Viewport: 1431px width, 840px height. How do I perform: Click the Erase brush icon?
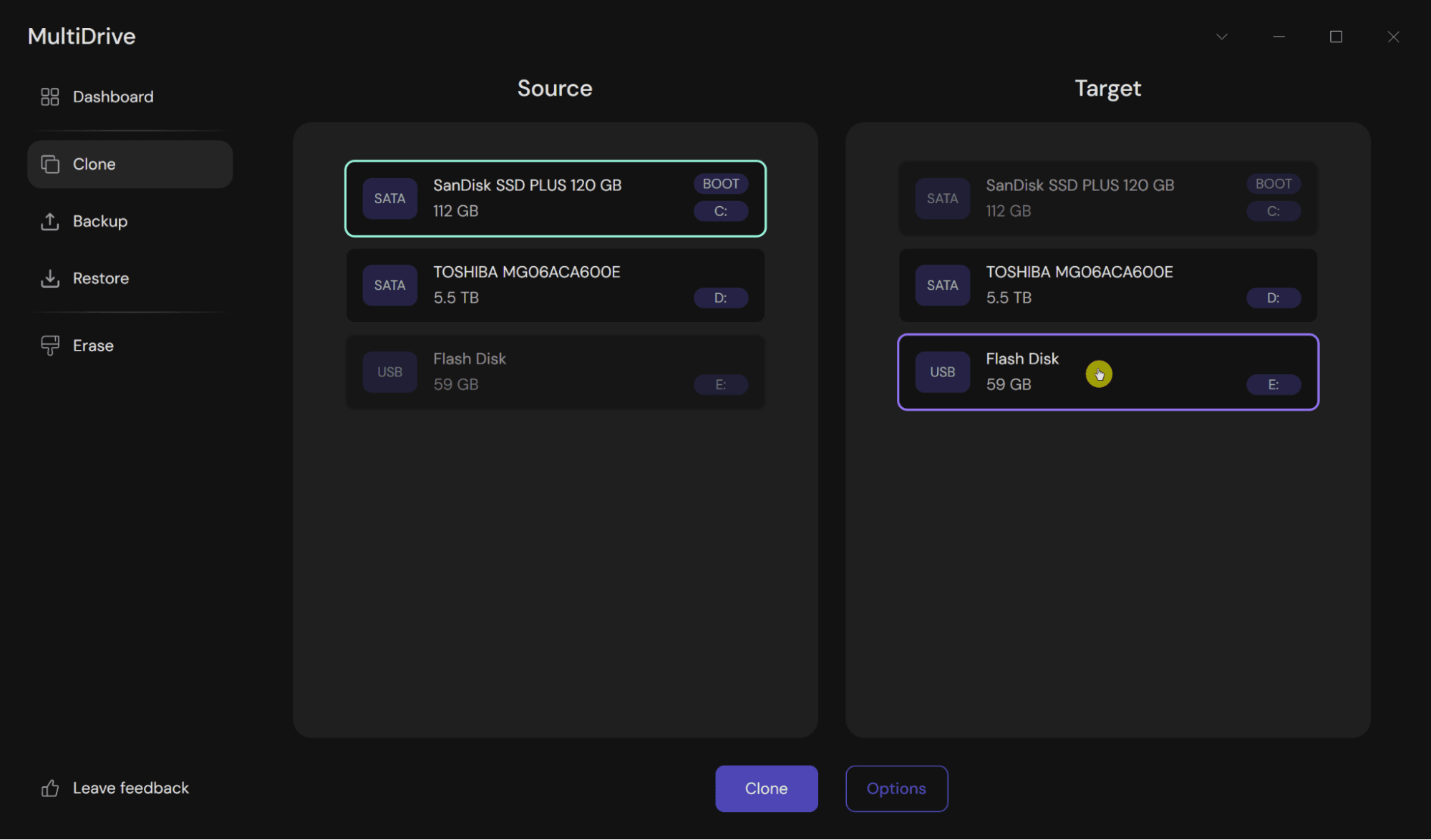click(49, 346)
